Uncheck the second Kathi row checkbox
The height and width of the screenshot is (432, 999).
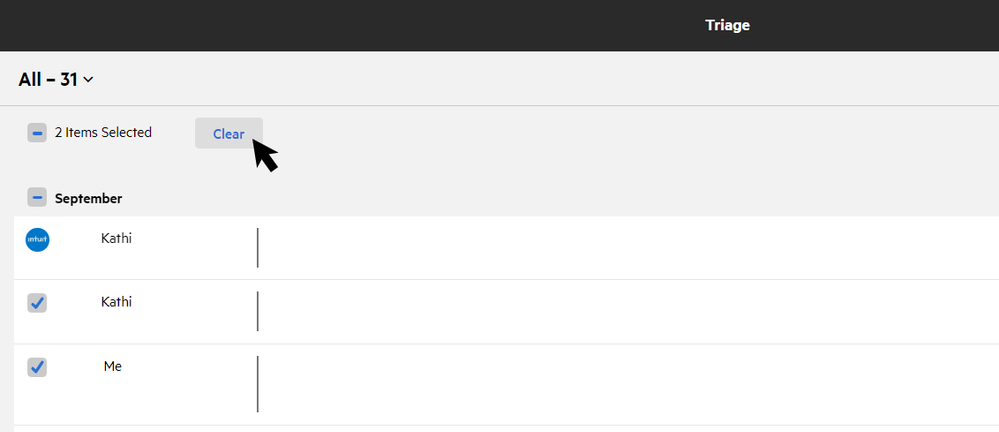pyautogui.click(x=37, y=302)
